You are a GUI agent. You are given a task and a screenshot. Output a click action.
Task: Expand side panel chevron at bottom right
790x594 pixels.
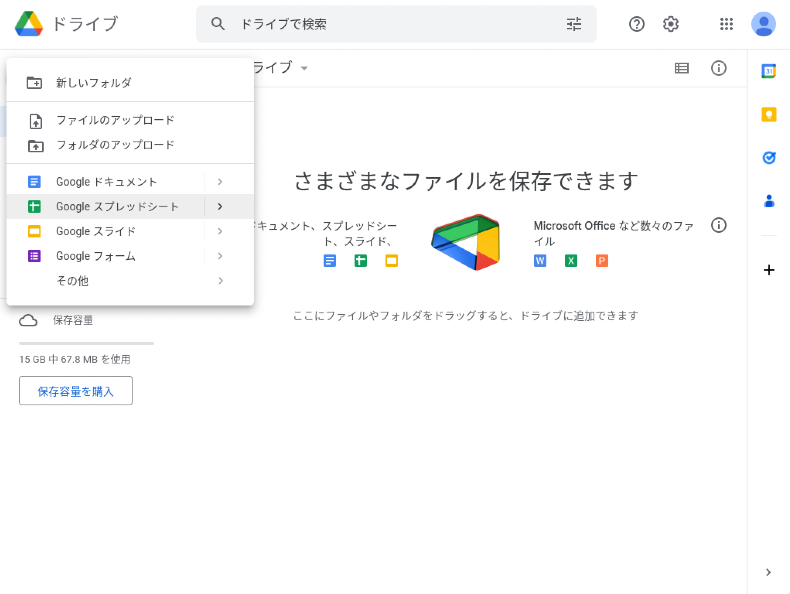tap(768, 572)
